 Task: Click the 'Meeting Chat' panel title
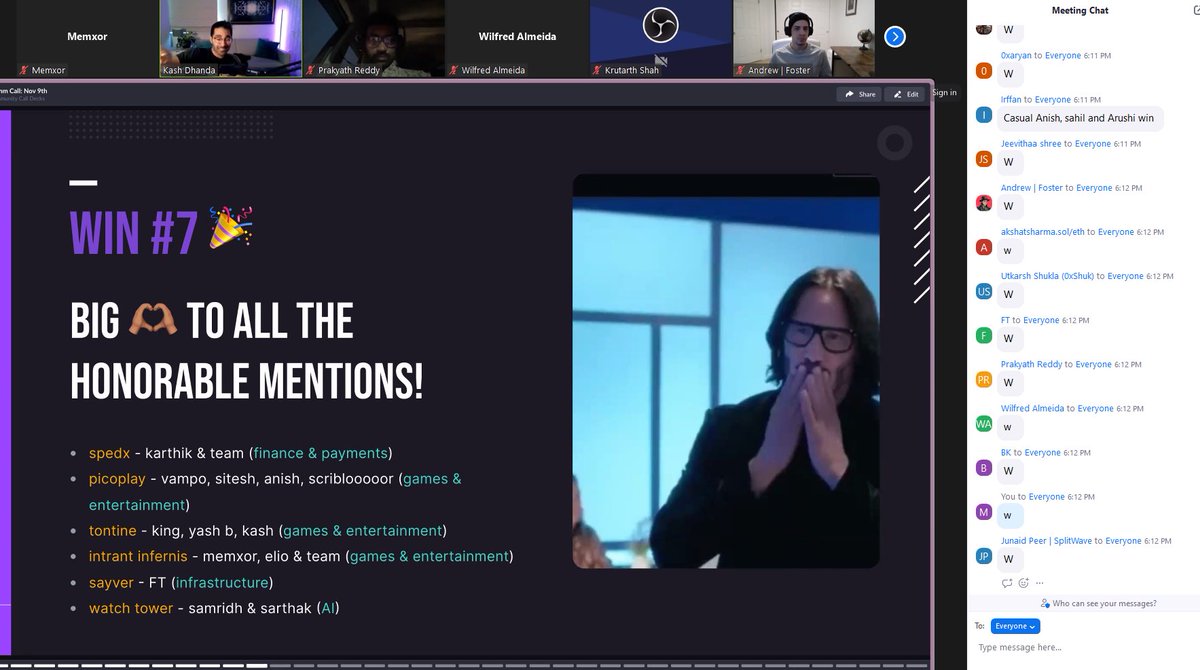click(1079, 10)
